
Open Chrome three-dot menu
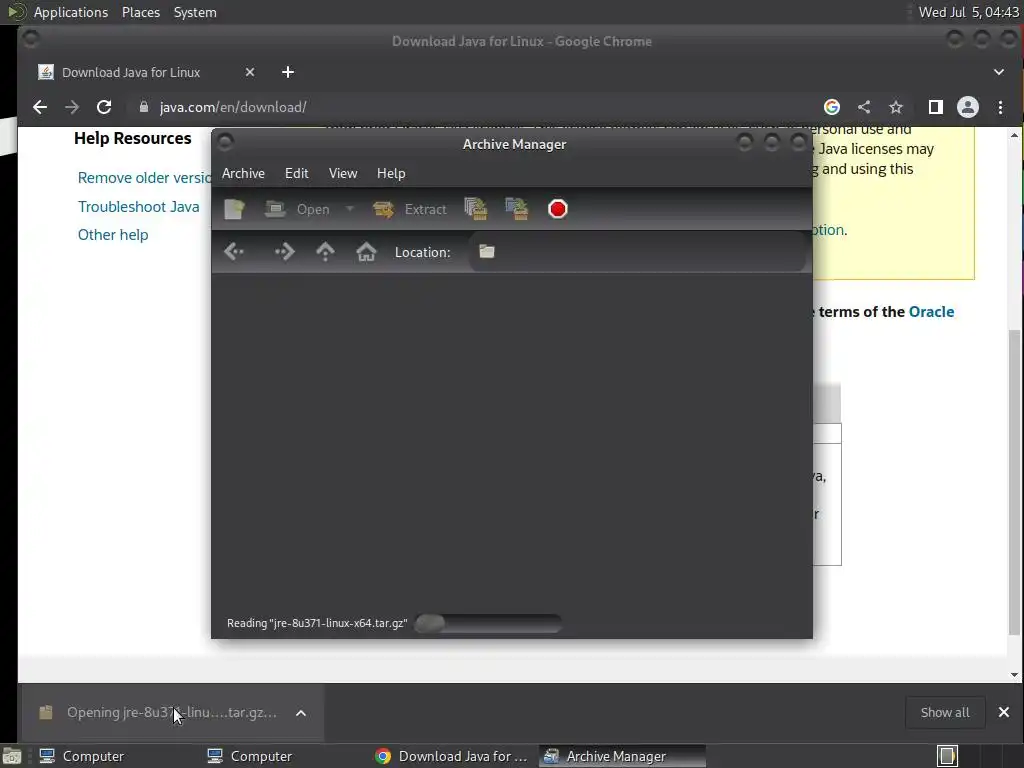pyautogui.click(x=1000, y=107)
